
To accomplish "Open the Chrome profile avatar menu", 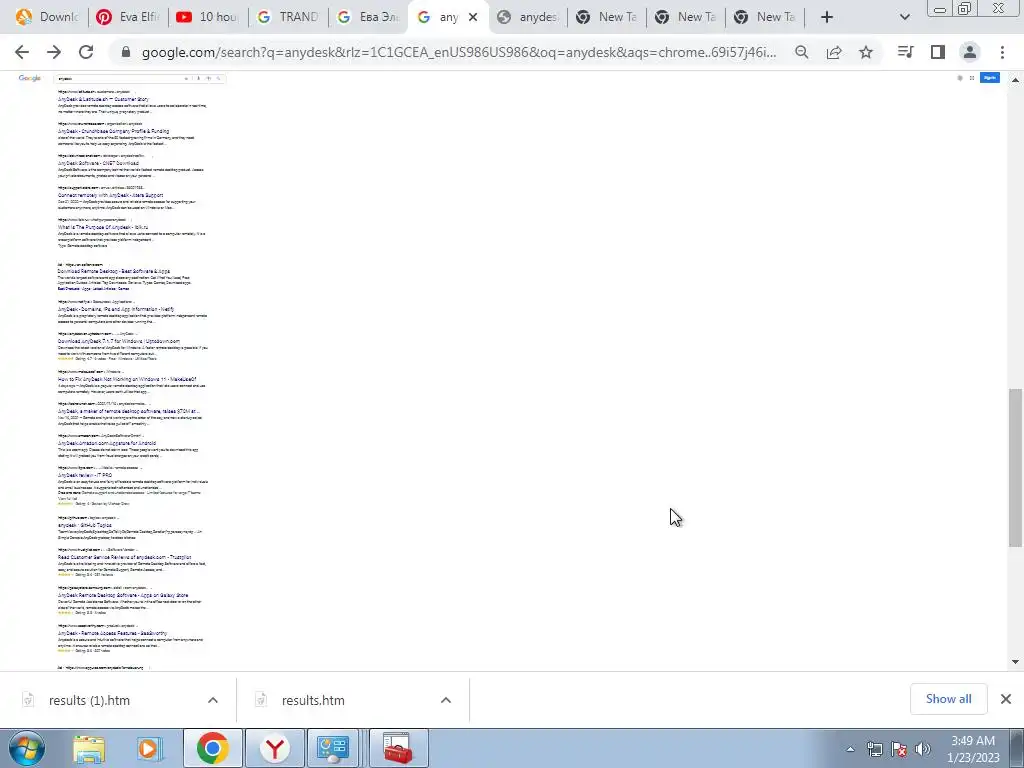I will point(970,52).
